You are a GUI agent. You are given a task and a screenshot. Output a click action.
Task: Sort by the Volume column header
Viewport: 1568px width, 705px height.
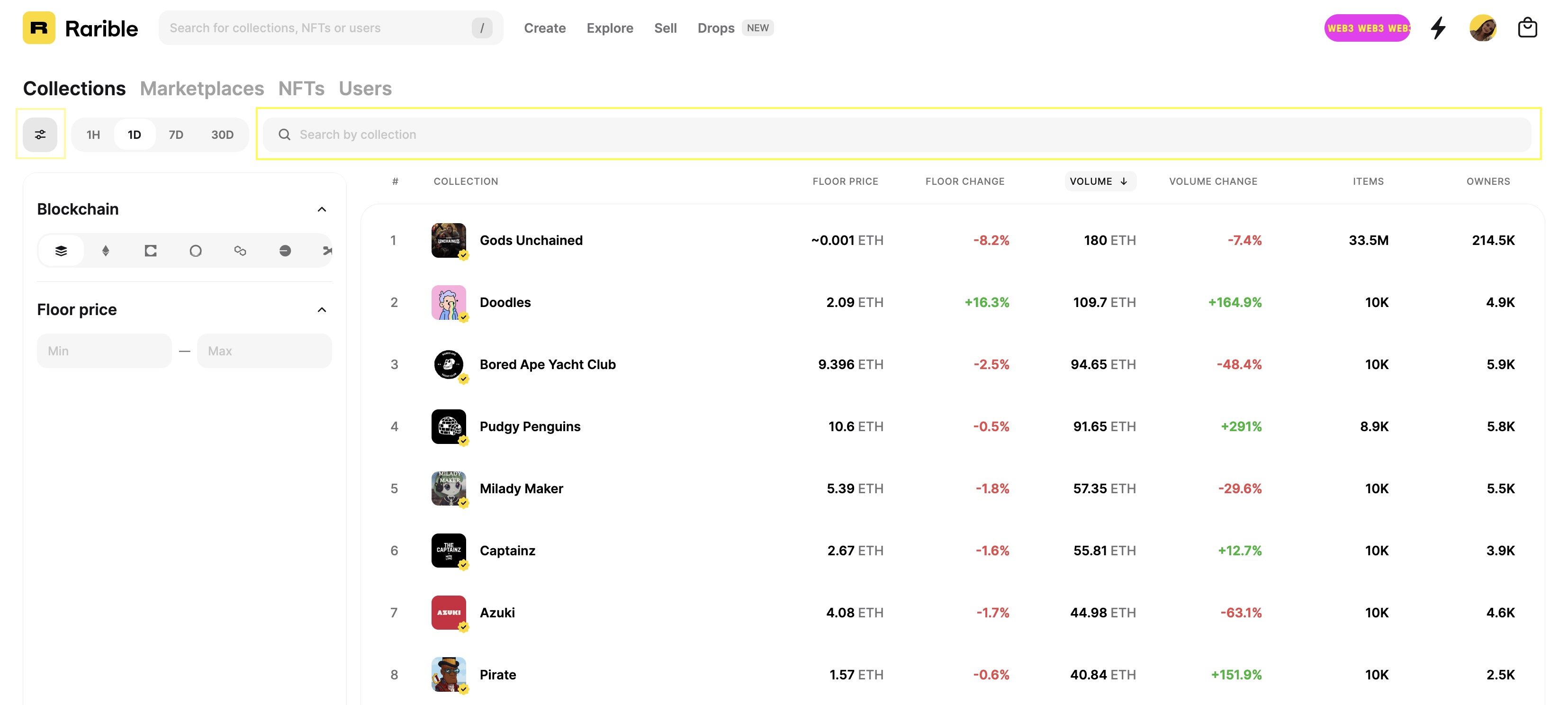tap(1099, 181)
